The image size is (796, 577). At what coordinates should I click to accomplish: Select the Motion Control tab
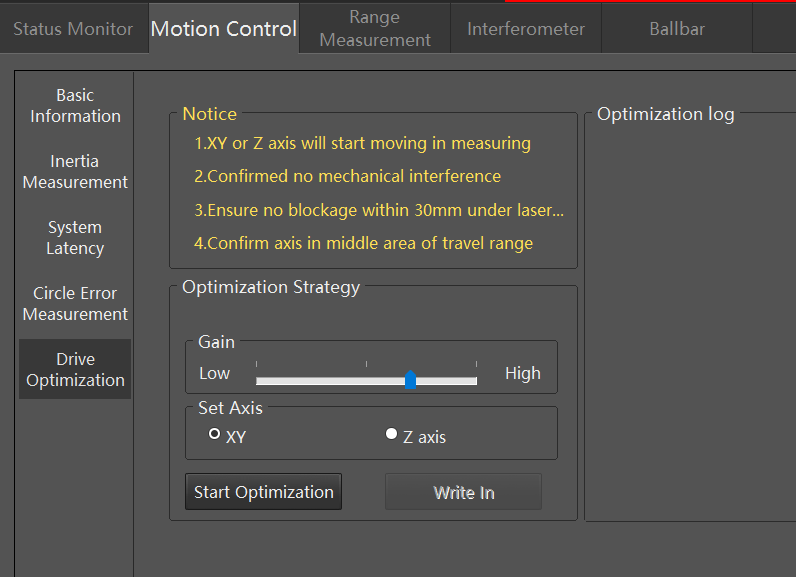click(x=224, y=28)
